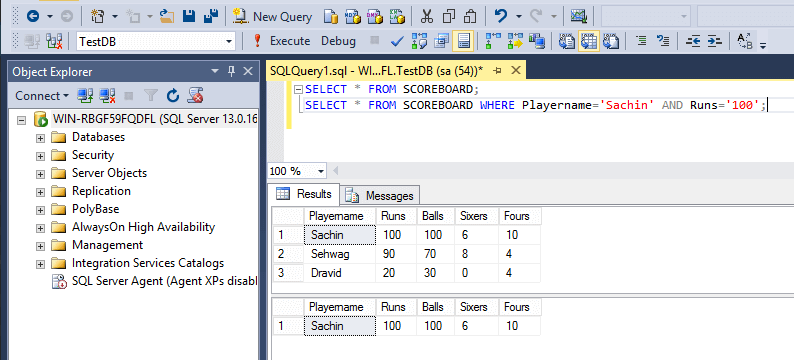The image size is (794, 360).
Task: Click the Undo arrow icon
Action: pos(501,17)
